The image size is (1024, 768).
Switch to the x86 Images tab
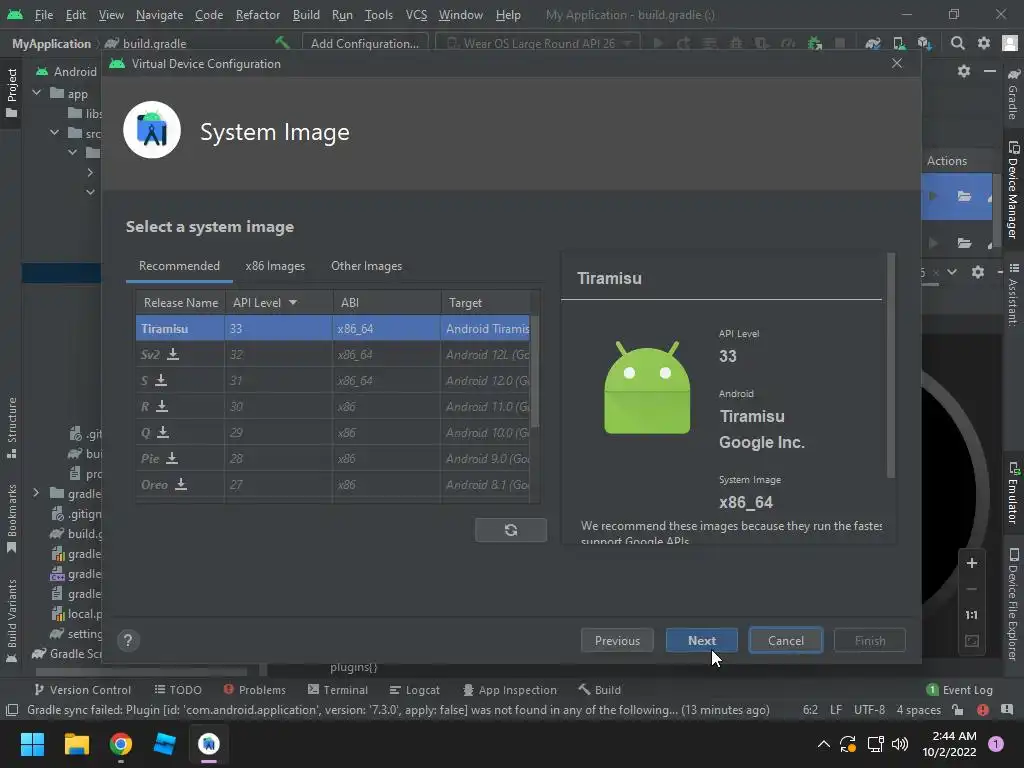click(275, 266)
